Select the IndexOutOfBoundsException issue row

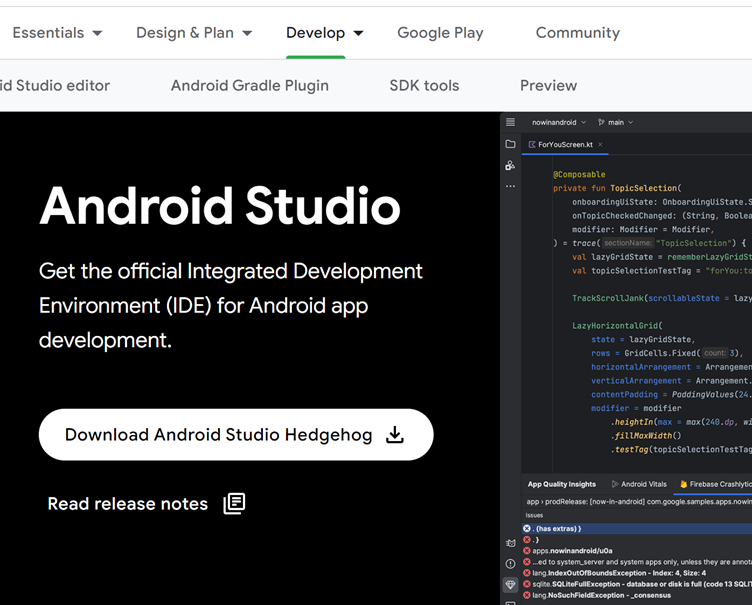pos(637,573)
